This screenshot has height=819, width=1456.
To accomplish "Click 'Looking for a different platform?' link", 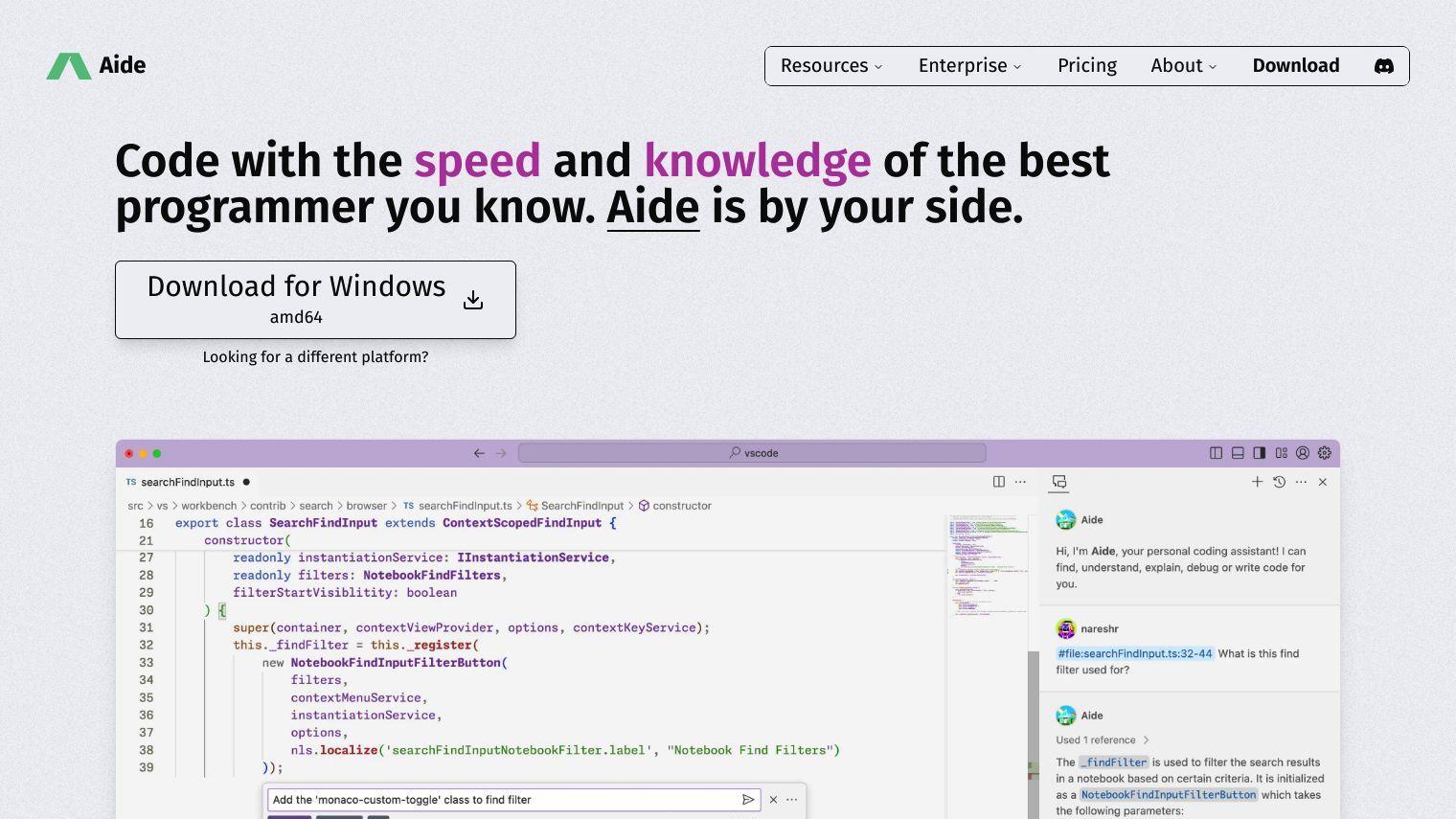I will tap(315, 357).
